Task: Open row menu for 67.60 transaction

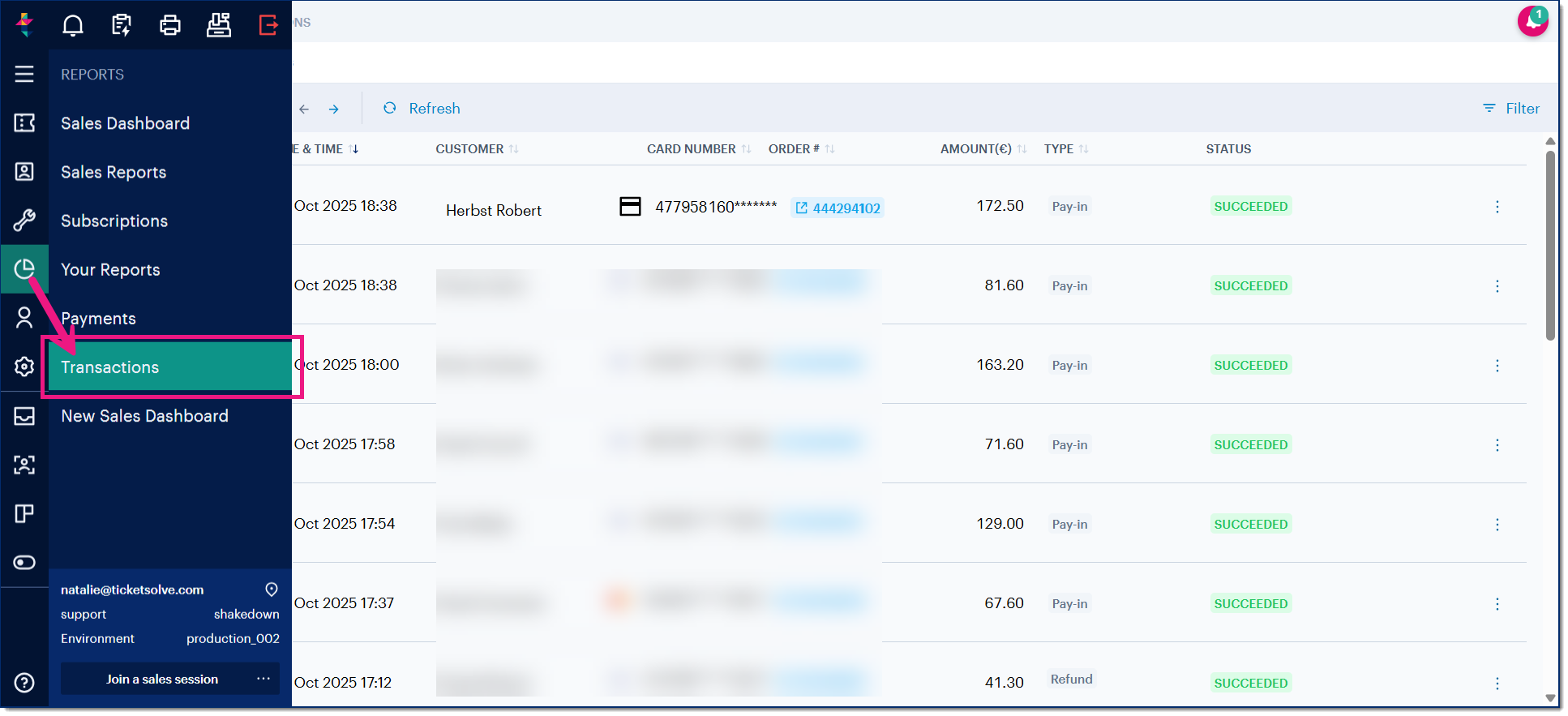Action: (x=1497, y=604)
